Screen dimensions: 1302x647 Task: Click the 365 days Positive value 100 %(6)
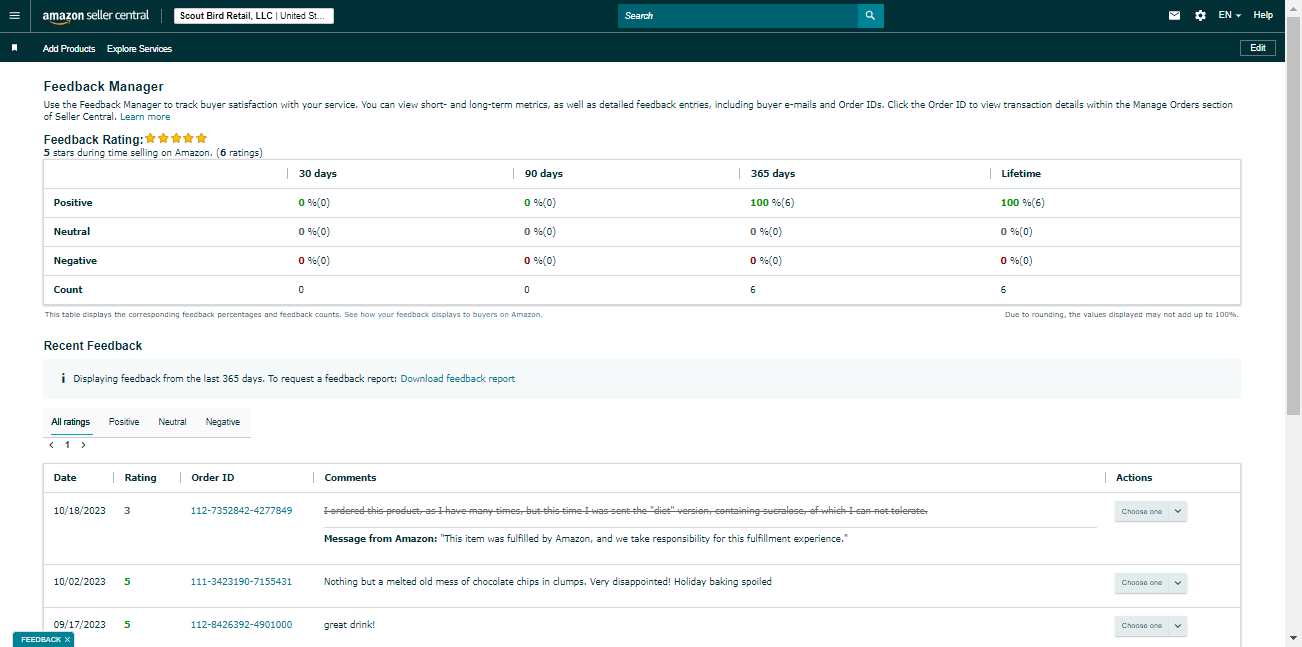coord(772,203)
